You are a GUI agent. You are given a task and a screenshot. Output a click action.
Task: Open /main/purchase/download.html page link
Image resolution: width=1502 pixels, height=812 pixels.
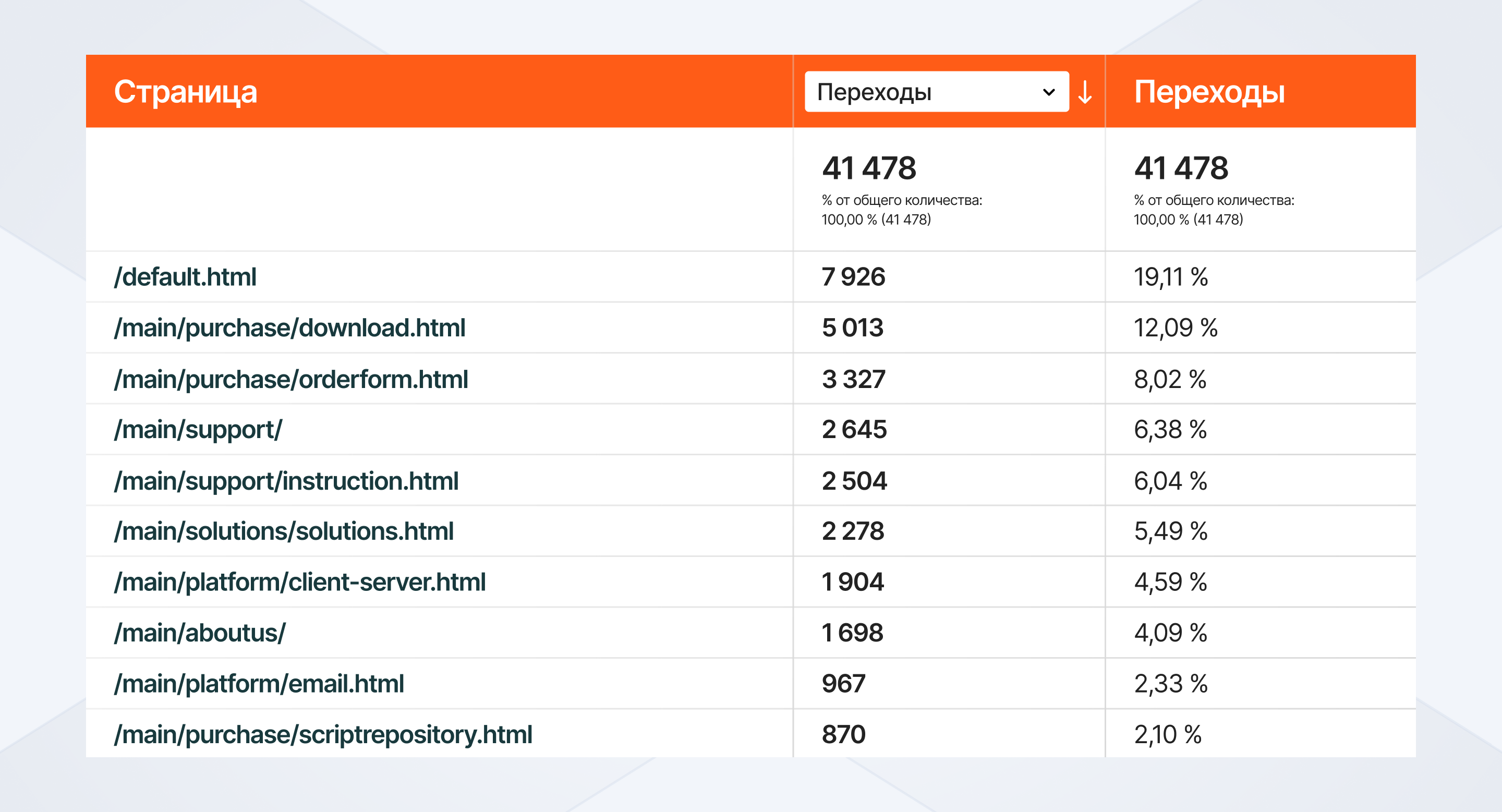pos(290,328)
